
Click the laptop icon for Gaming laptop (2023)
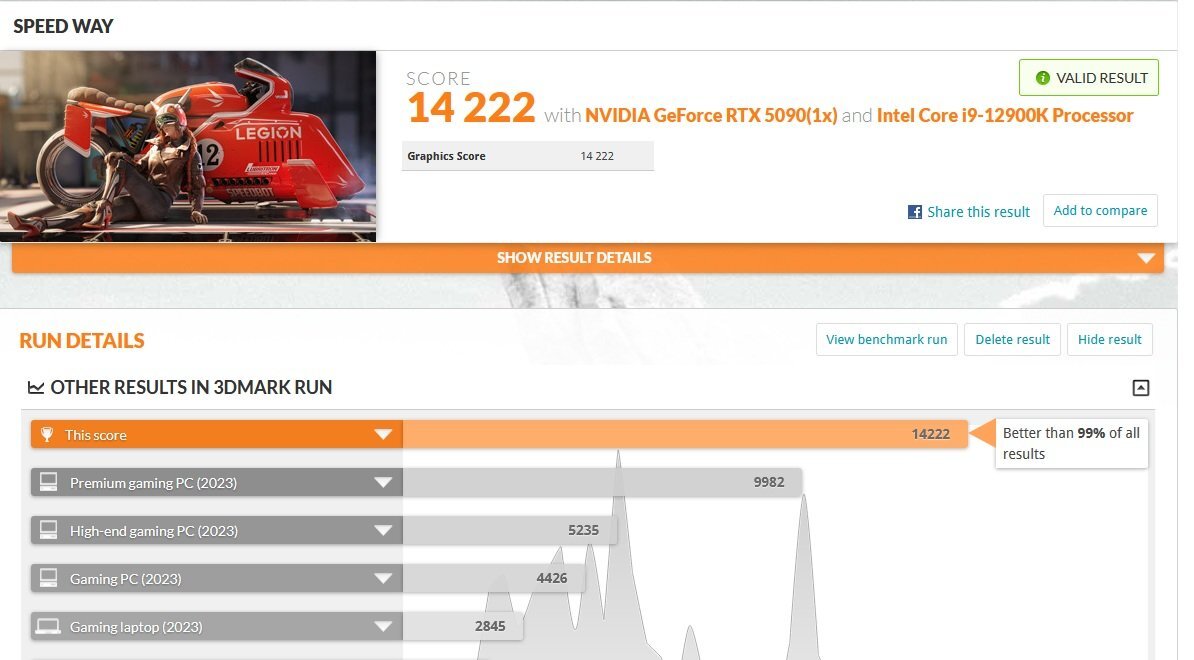[x=48, y=627]
